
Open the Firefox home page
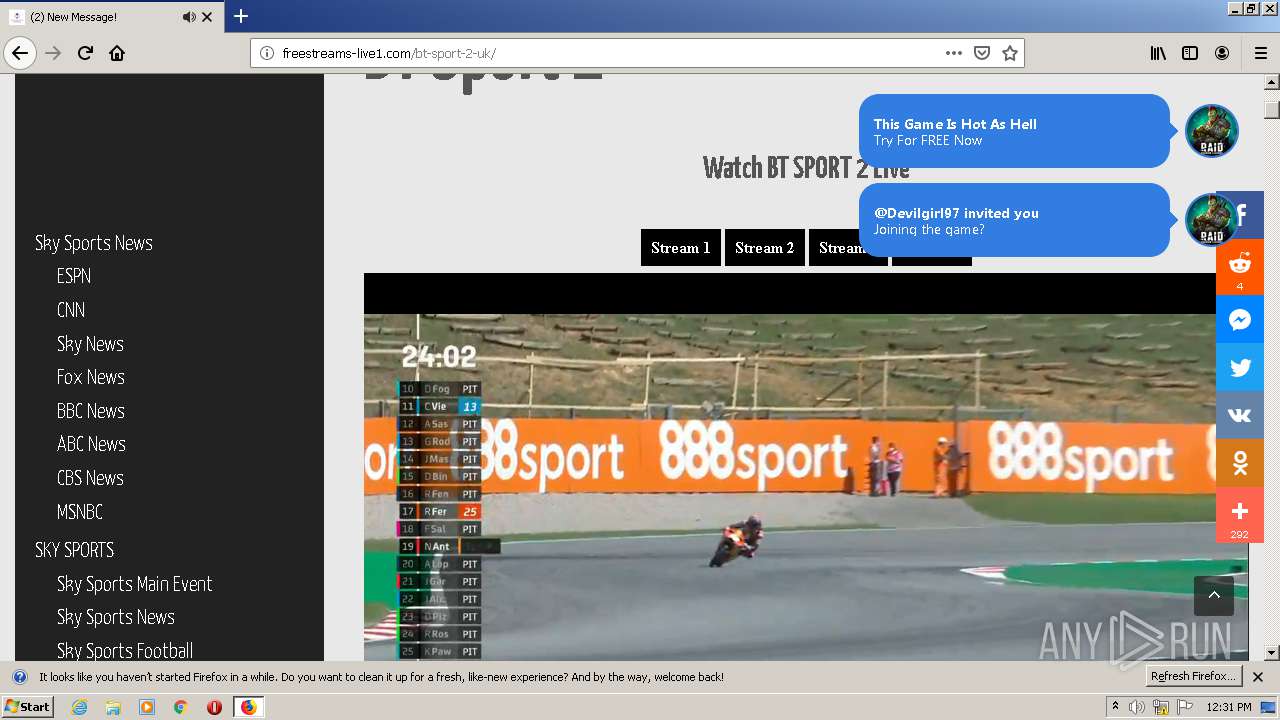click(117, 53)
